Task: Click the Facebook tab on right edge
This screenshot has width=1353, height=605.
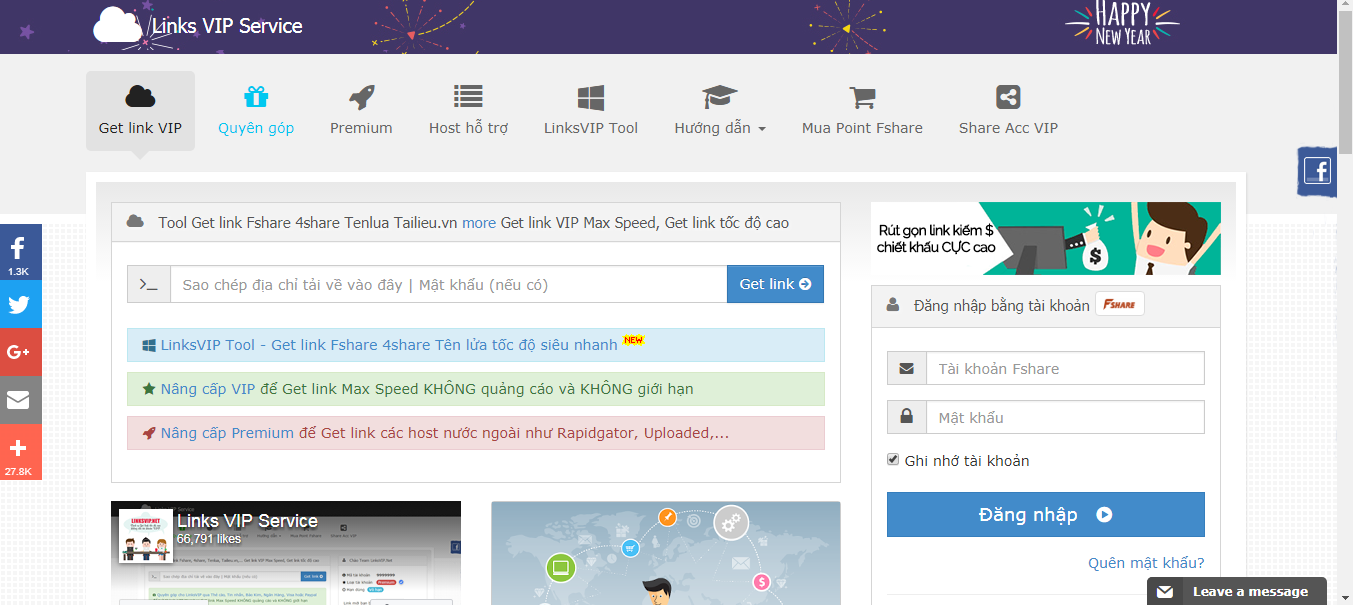Action: [x=1317, y=171]
